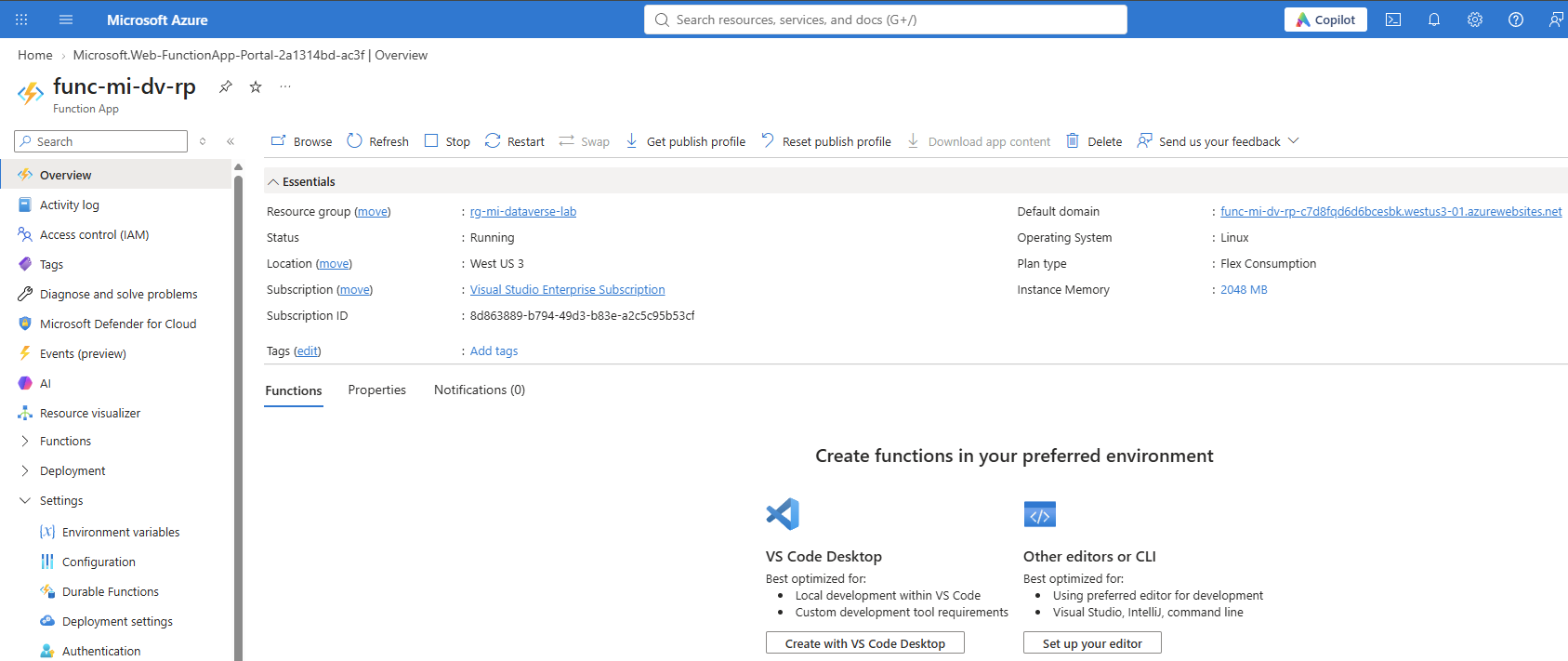
Task: Click Add tags link
Action: click(494, 351)
